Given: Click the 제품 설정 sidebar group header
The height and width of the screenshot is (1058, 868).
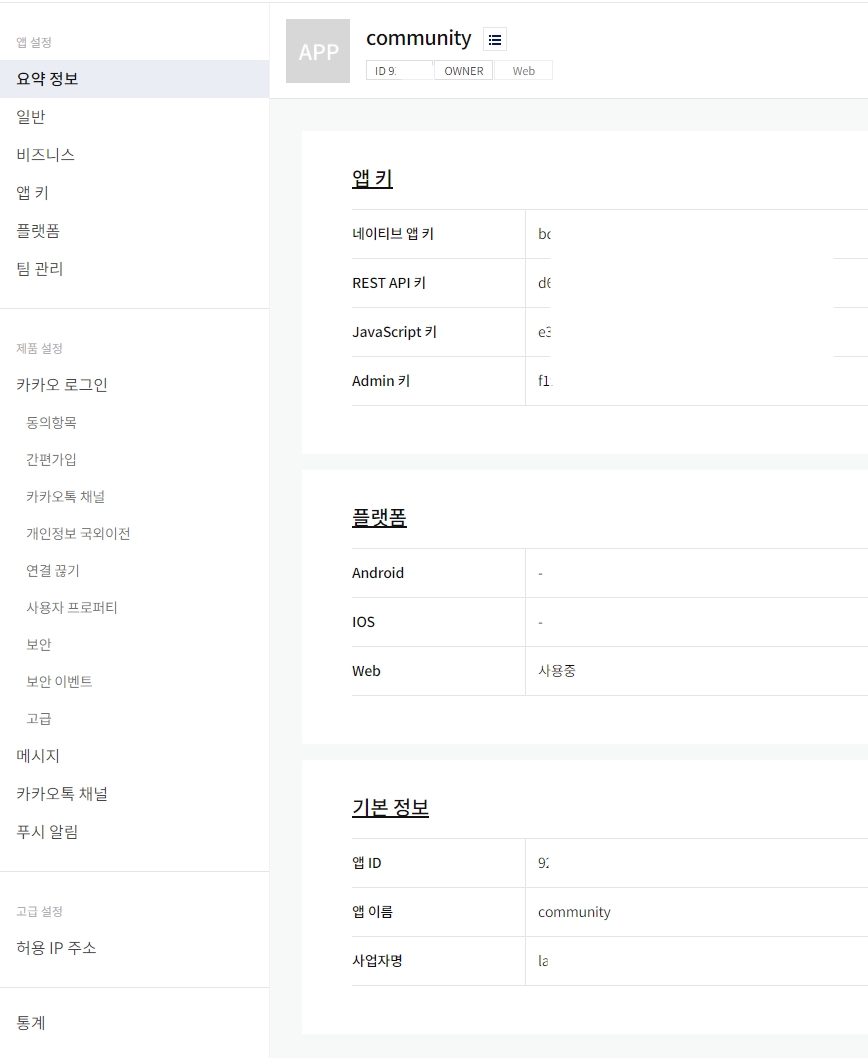Looking at the screenshot, I should pyautogui.click(x=39, y=349).
